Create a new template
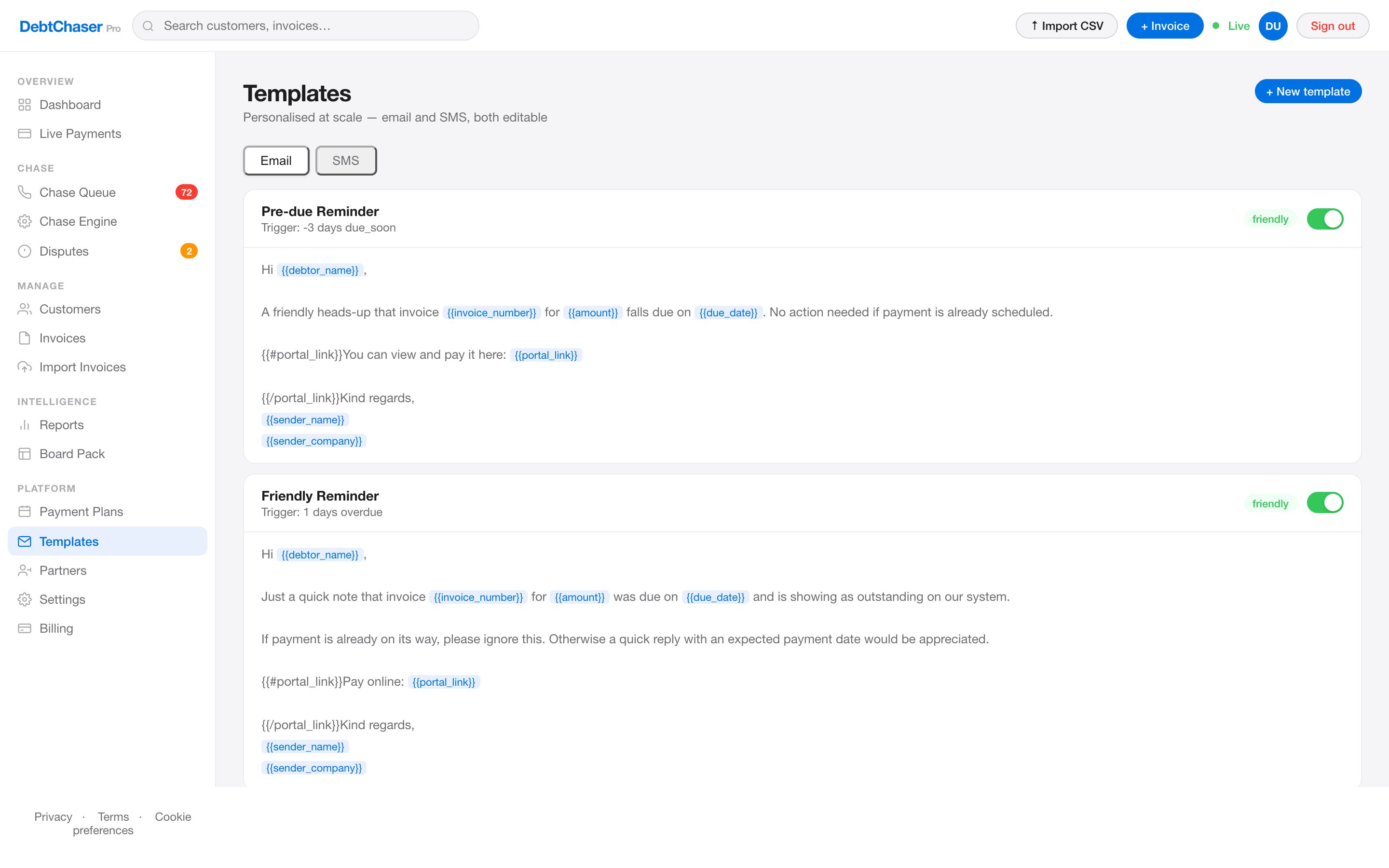Viewport: 1389px width, 868px height. click(1307, 91)
